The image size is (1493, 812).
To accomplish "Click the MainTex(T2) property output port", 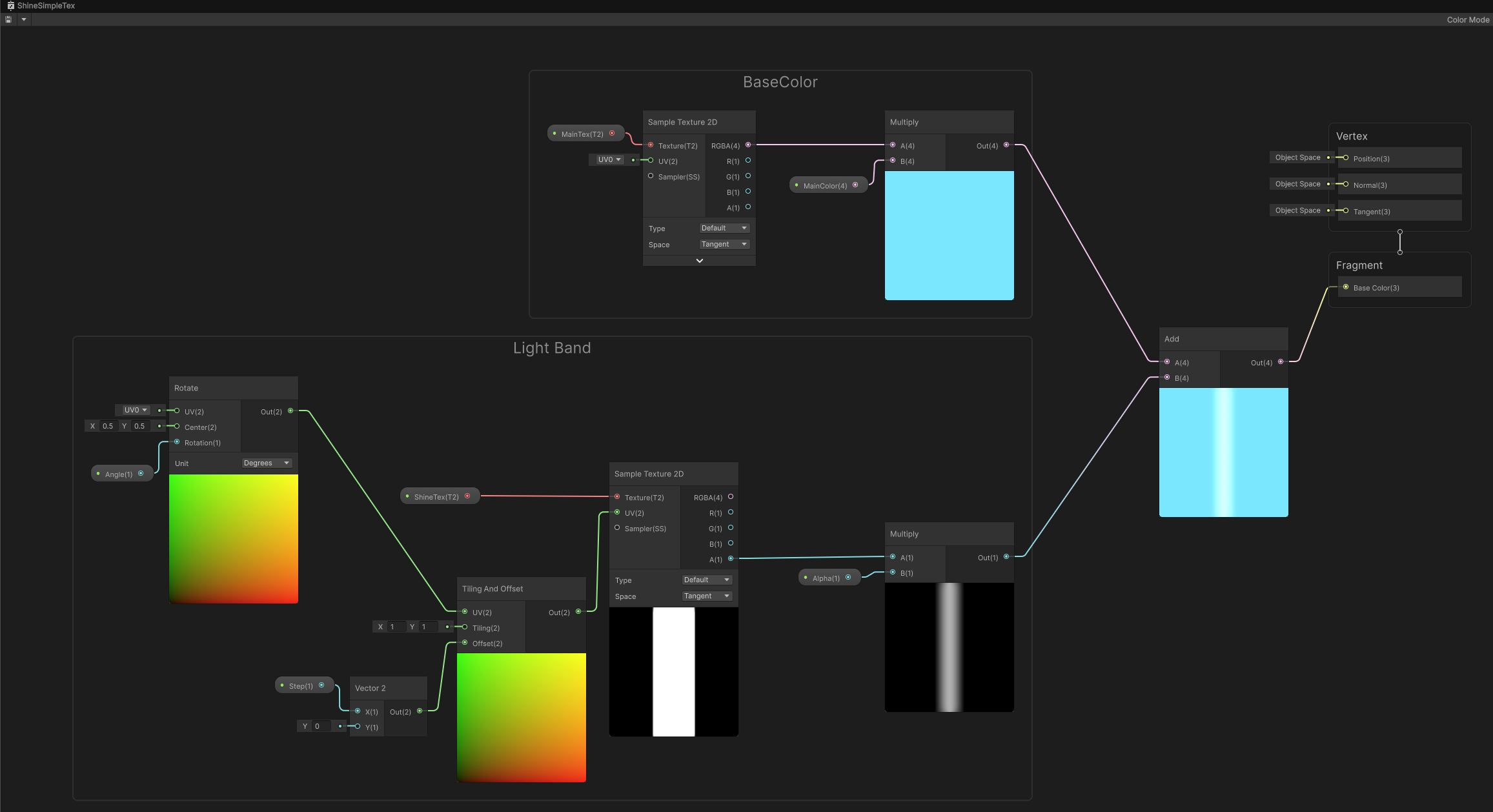I will 612,134.
